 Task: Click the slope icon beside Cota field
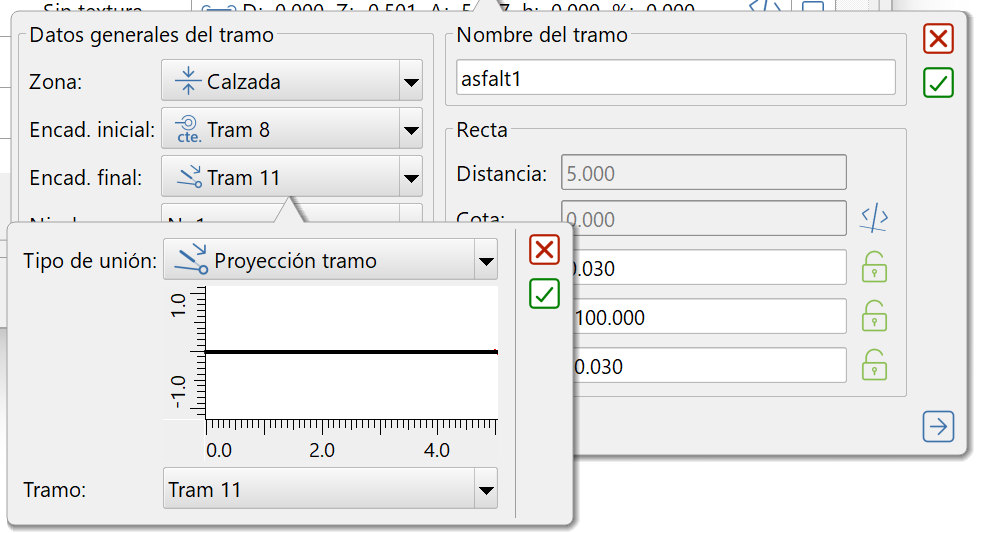875,218
